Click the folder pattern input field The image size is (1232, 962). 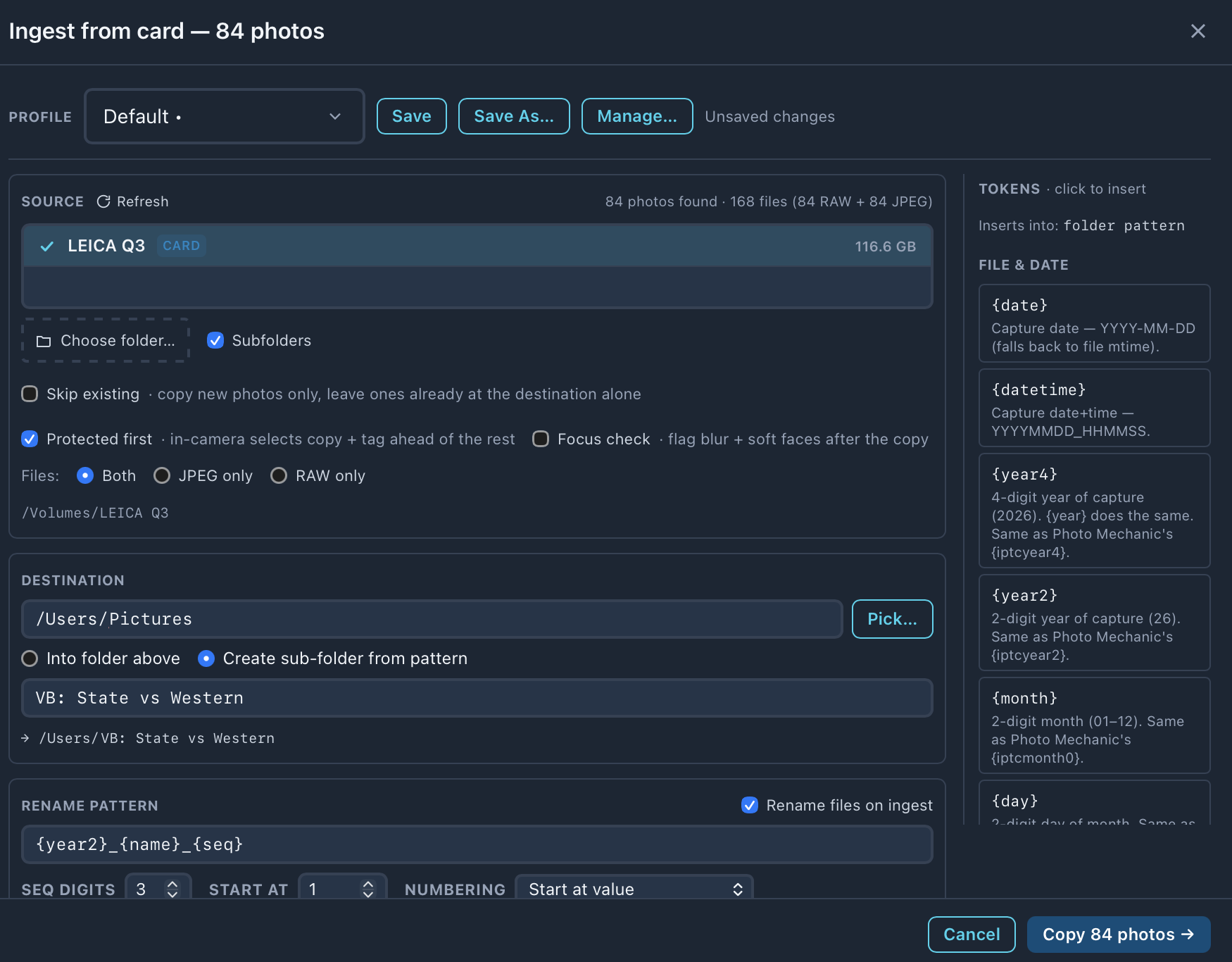coord(477,698)
